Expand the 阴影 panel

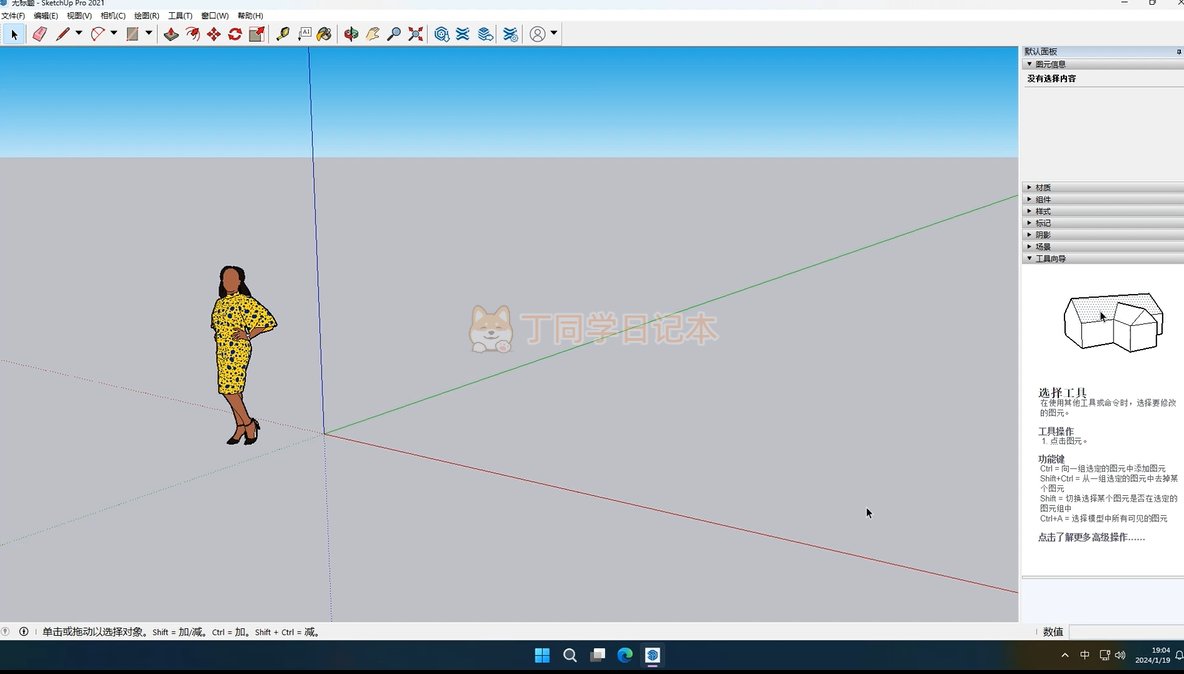[1043, 235]
